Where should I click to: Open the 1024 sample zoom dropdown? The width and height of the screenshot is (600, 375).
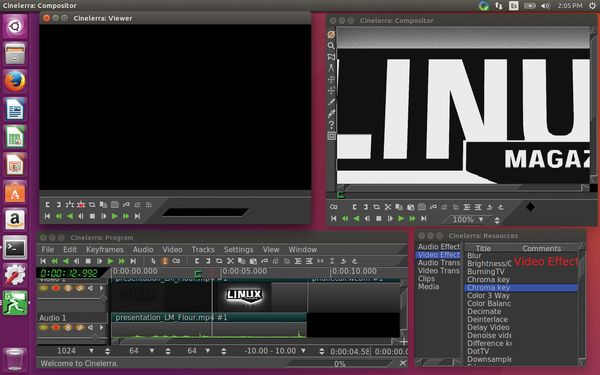[91, 351]
